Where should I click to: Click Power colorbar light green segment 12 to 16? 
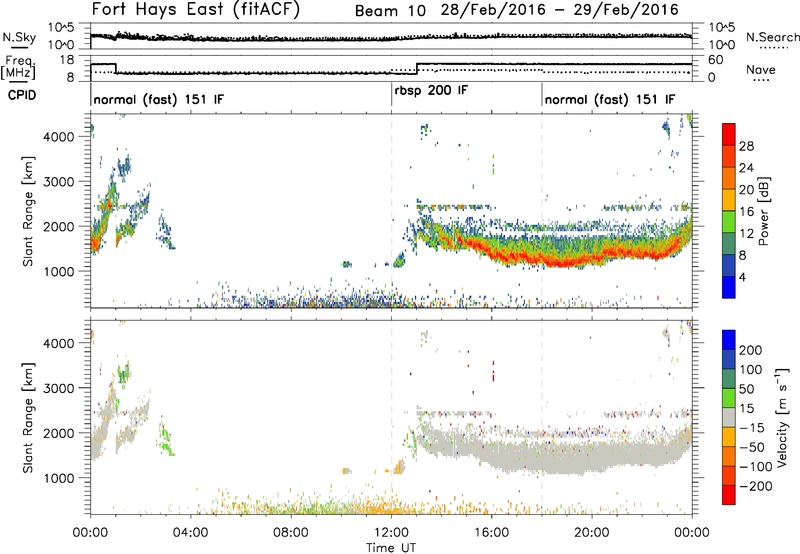point(729,222)
